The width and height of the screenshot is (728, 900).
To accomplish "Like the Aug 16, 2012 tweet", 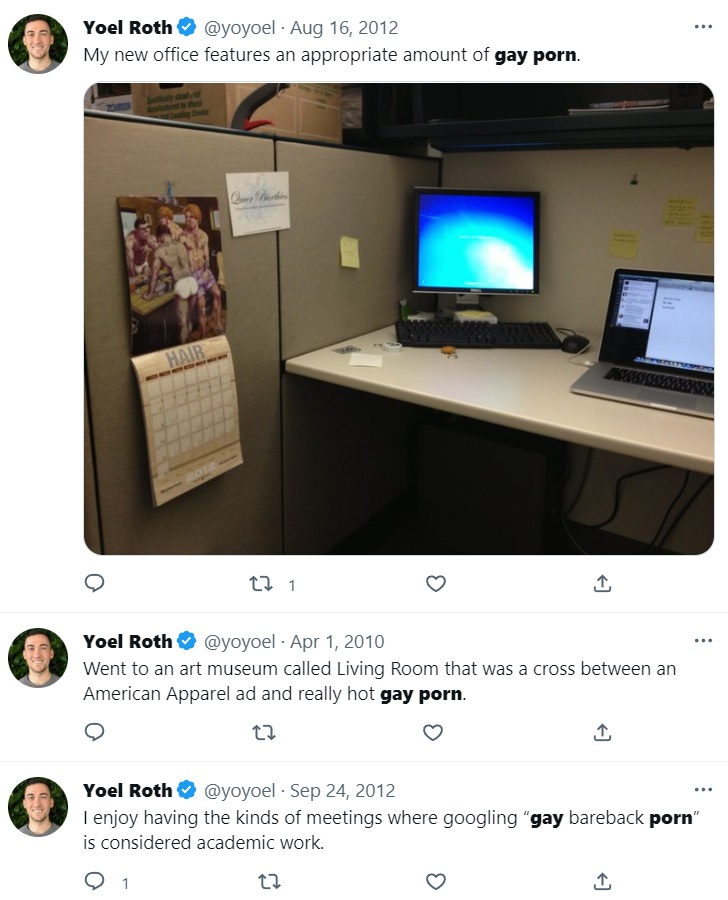I will click(x=436, y=584).
